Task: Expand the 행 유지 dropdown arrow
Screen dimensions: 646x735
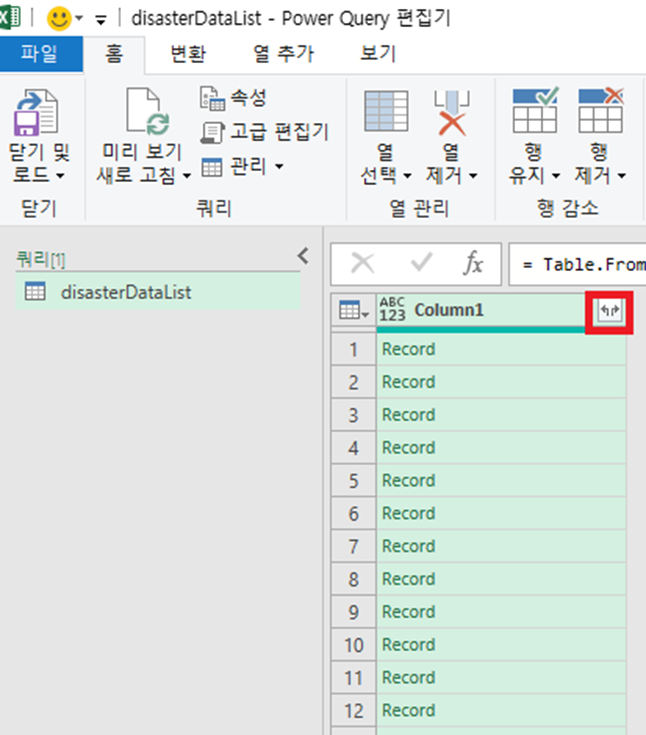Action: [556, 176]
